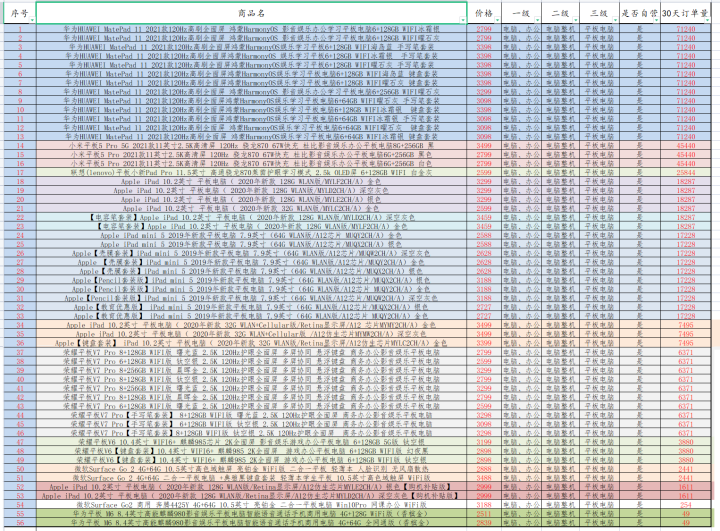Click price 3399 in row 36

point(484,343)
